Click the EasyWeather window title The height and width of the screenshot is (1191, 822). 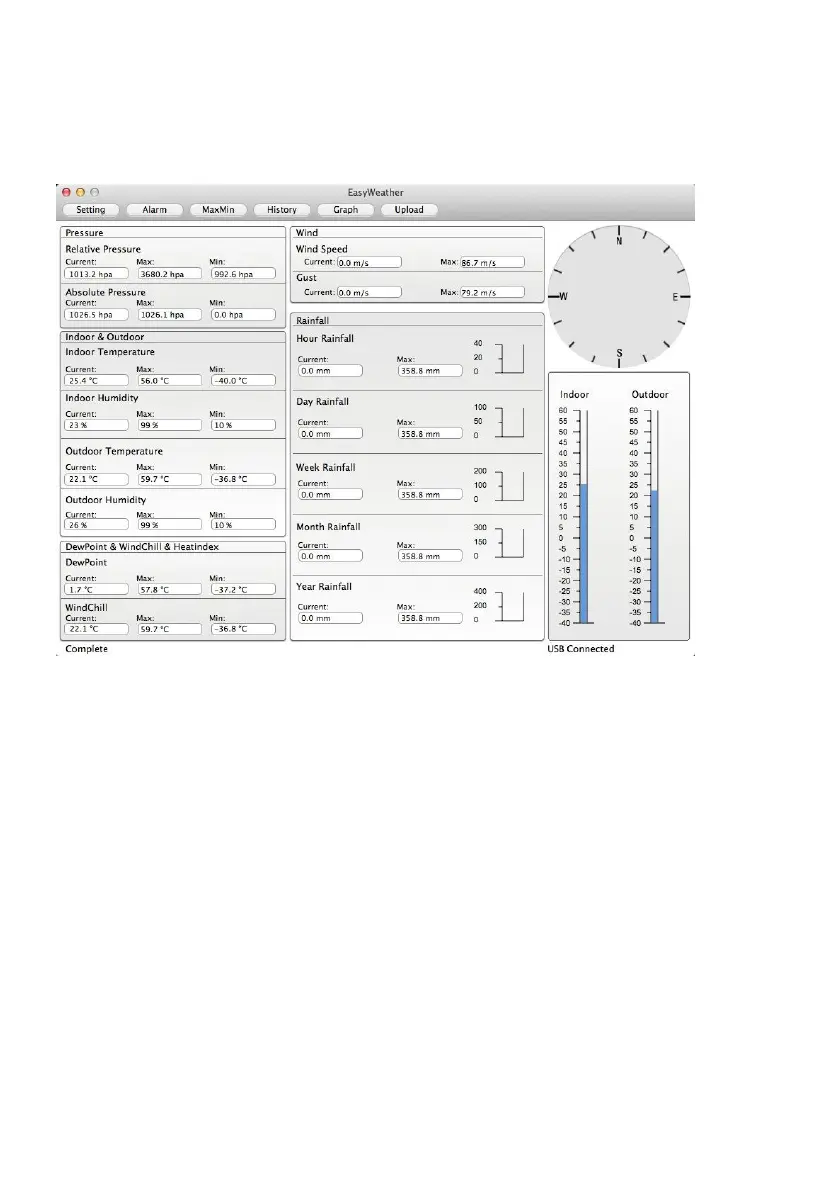[x=375, y=192]
